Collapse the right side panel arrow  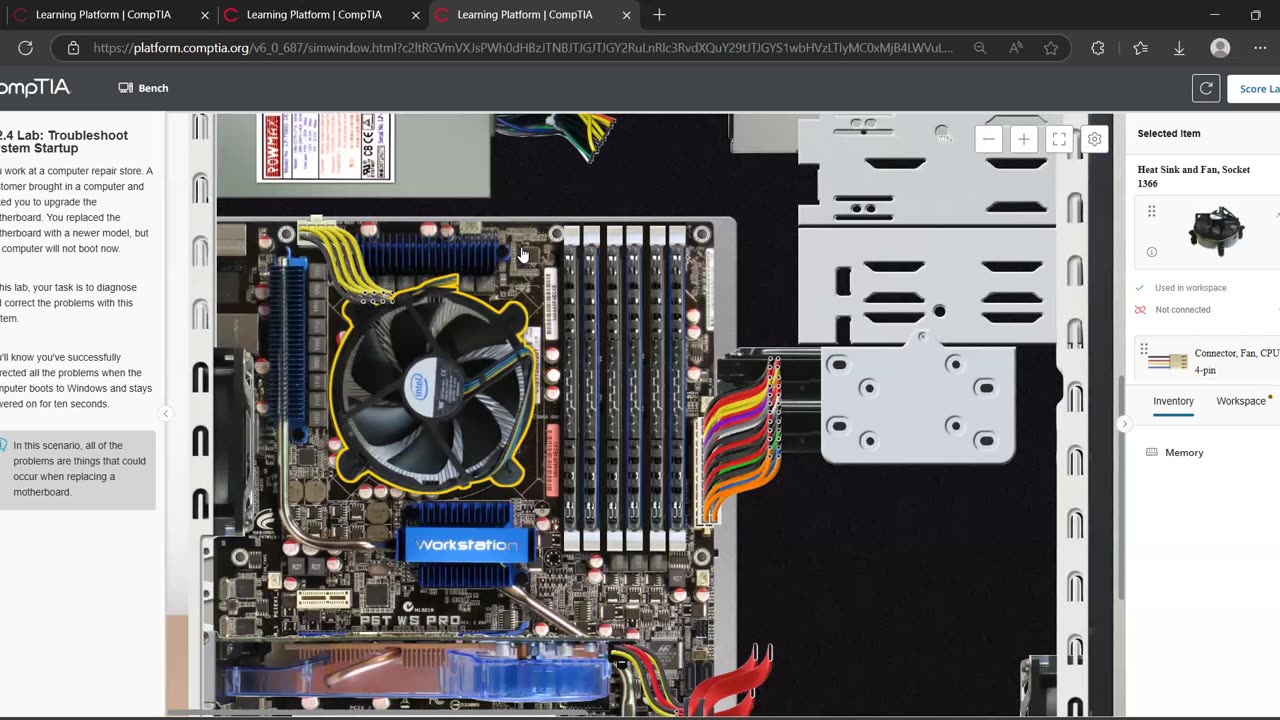coord(1123,424)
